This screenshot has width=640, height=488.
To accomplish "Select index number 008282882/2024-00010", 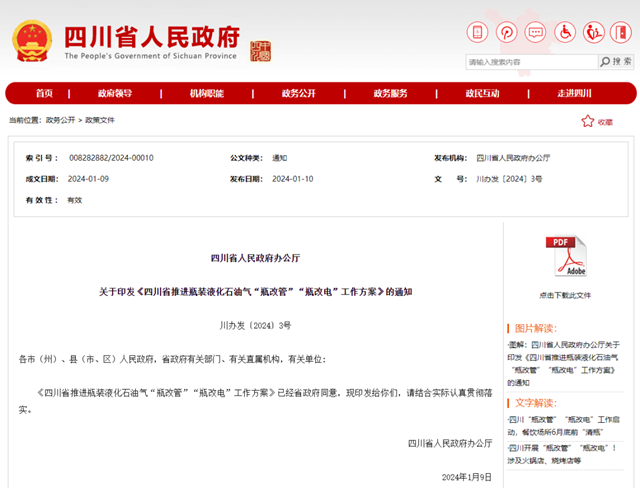I will click(111, 158).
